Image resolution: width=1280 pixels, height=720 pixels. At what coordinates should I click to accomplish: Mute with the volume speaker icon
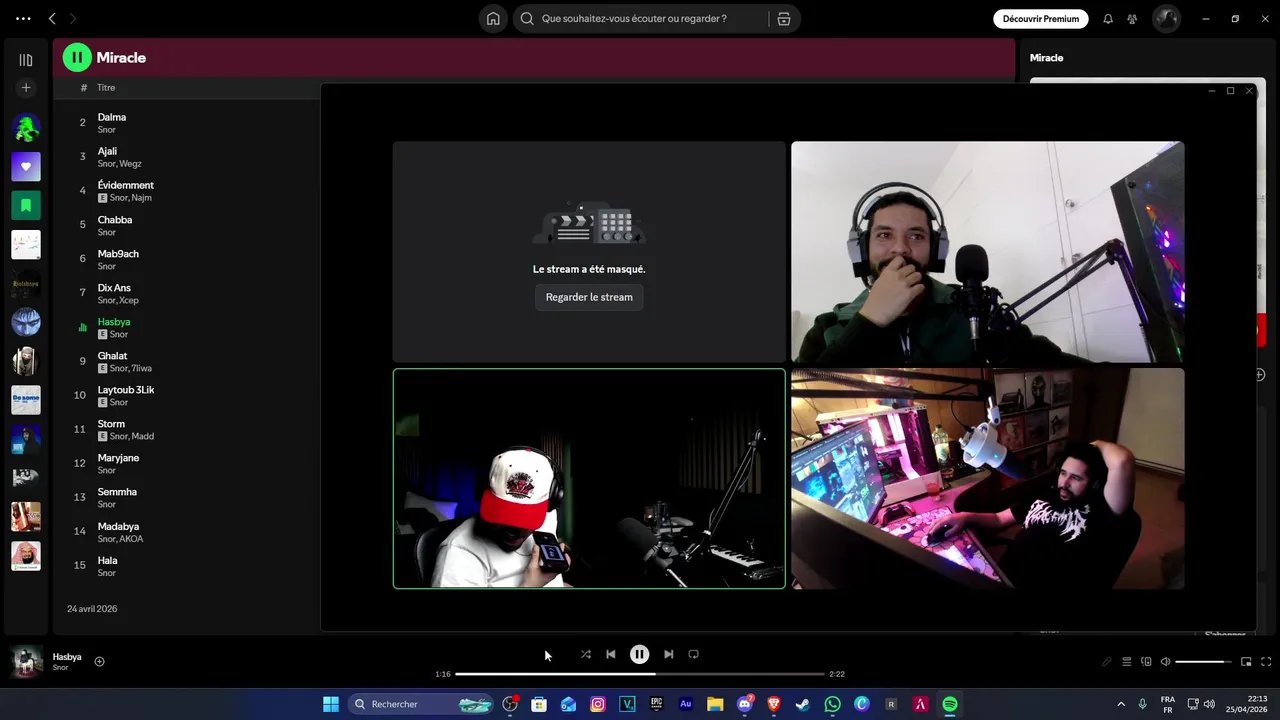1165,661
